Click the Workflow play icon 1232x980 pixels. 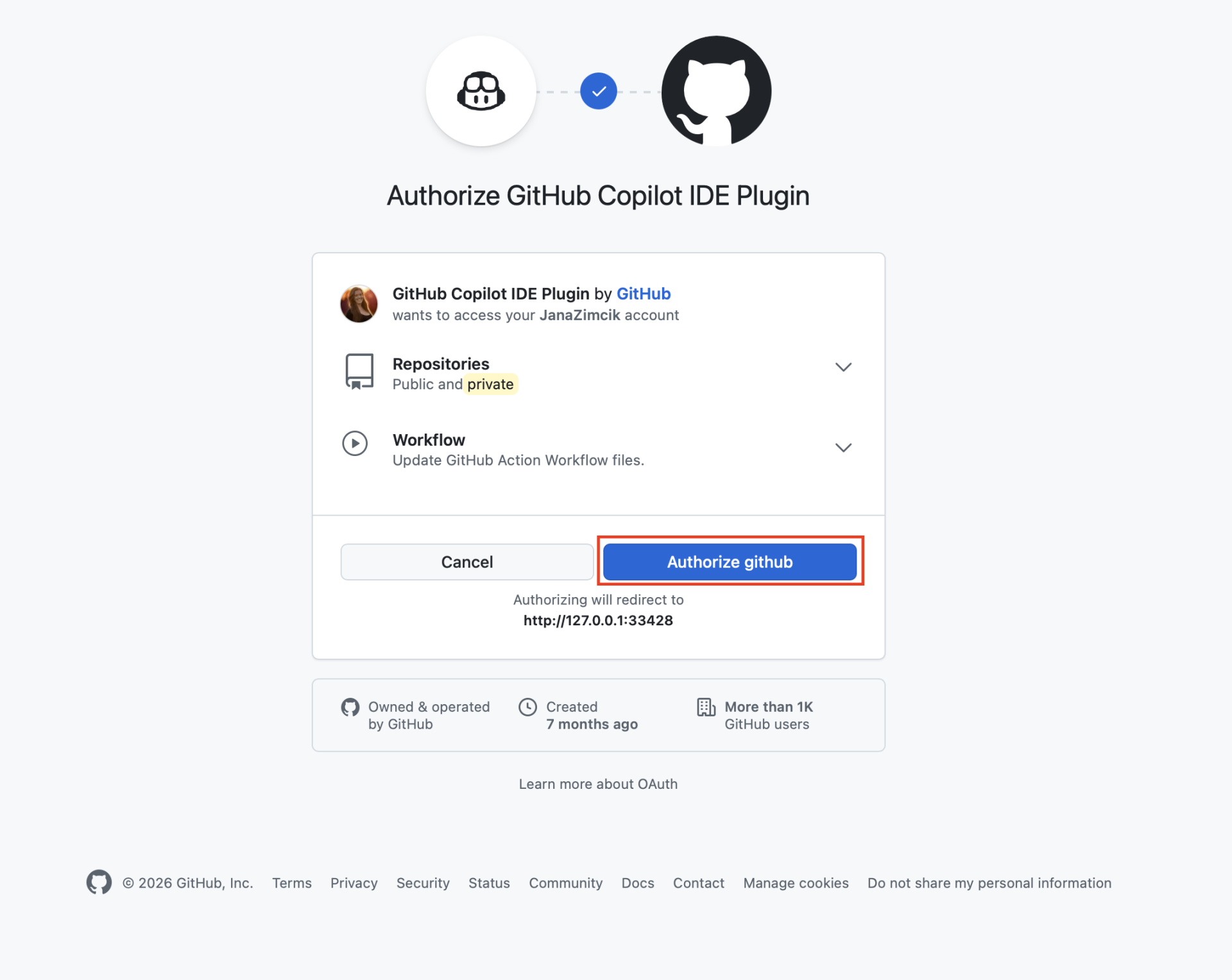(x=355, y=443)
